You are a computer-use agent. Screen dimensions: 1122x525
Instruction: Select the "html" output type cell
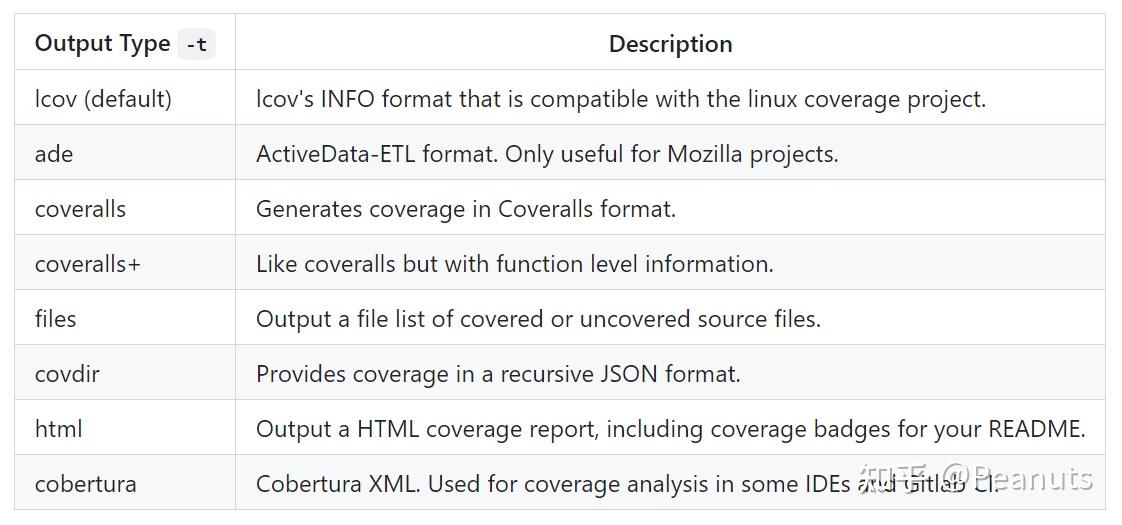(58, 429)
